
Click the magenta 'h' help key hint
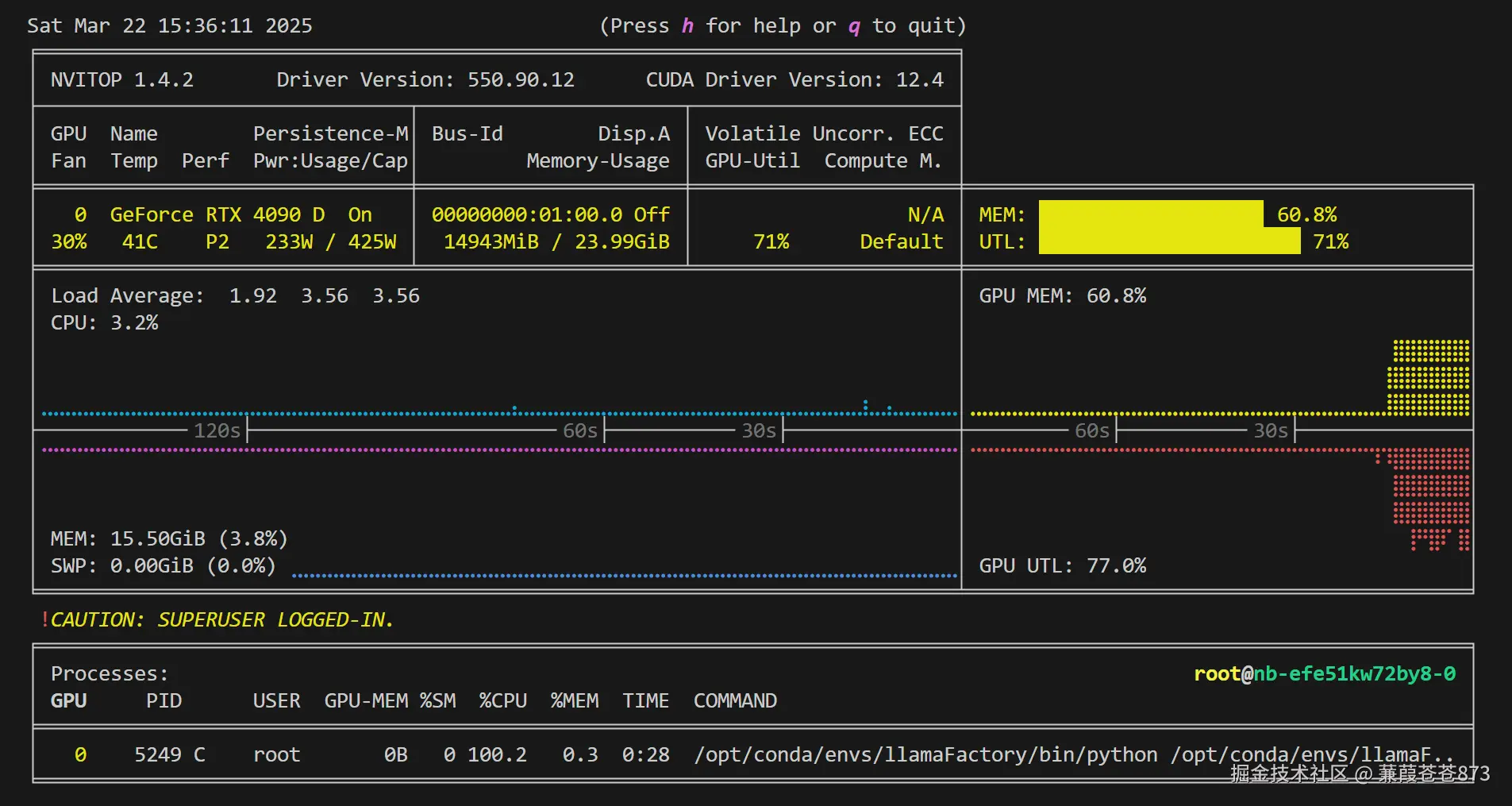[687, 26]
